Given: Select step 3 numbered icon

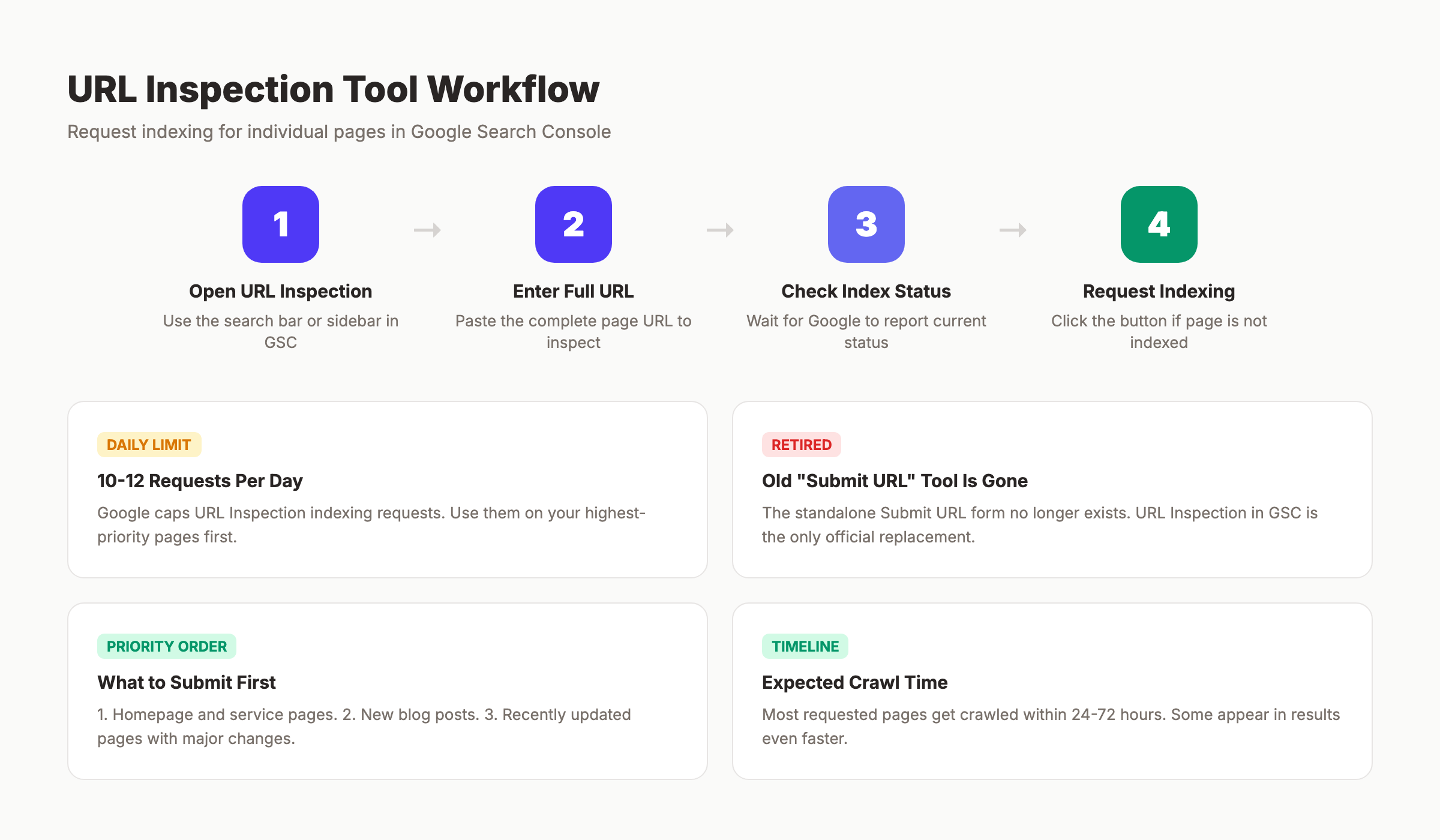Looking at the screenshot, I should [x=866, y=224].
